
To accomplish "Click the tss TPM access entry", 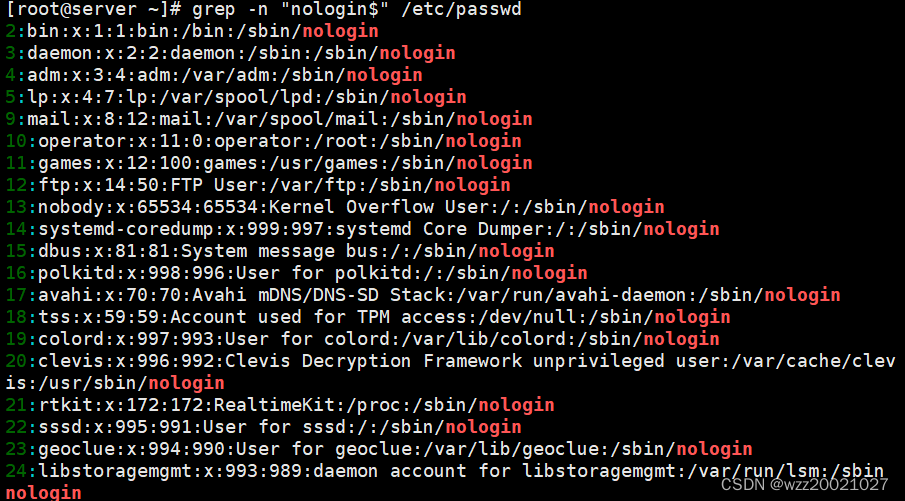I will [384, 317].
